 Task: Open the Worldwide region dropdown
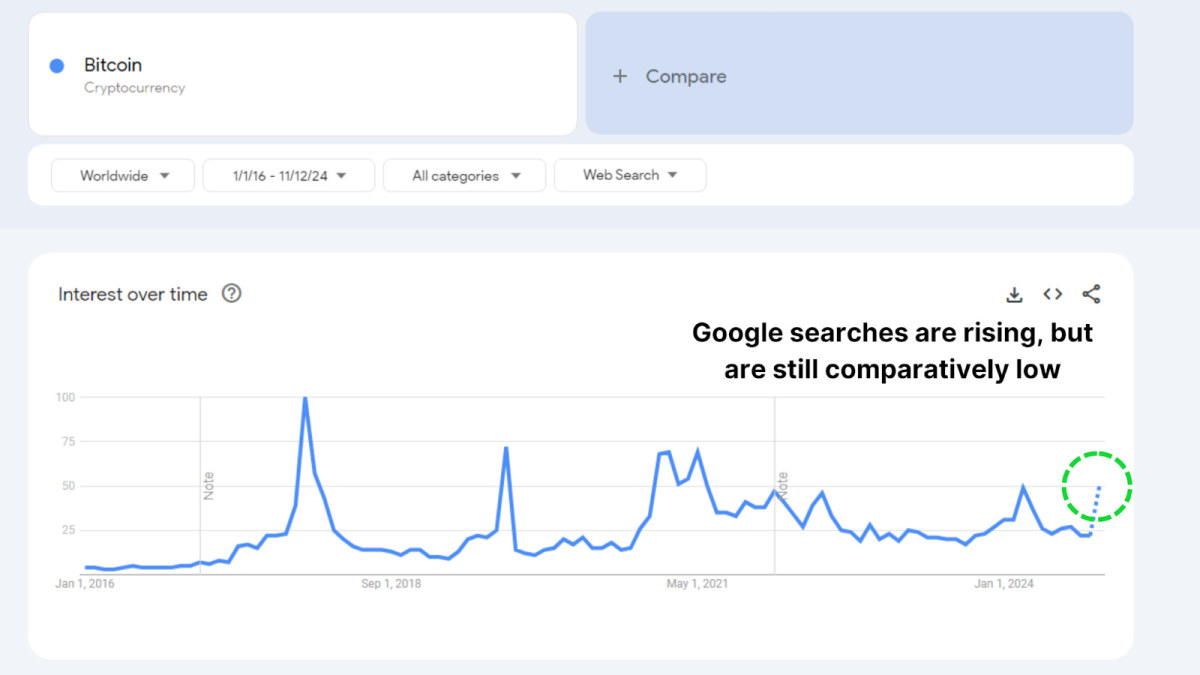(123, 176)
